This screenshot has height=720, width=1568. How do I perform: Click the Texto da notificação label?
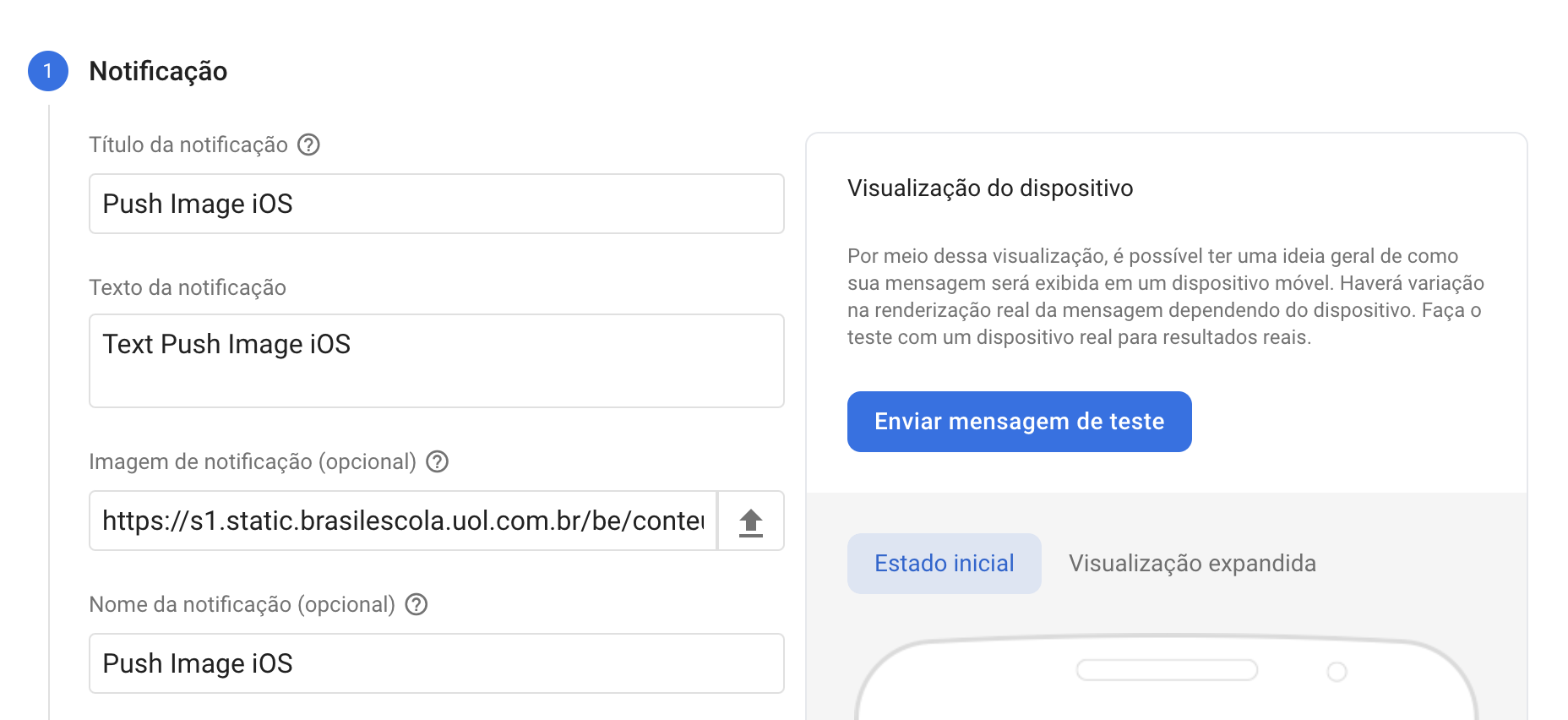pos(188,287)
